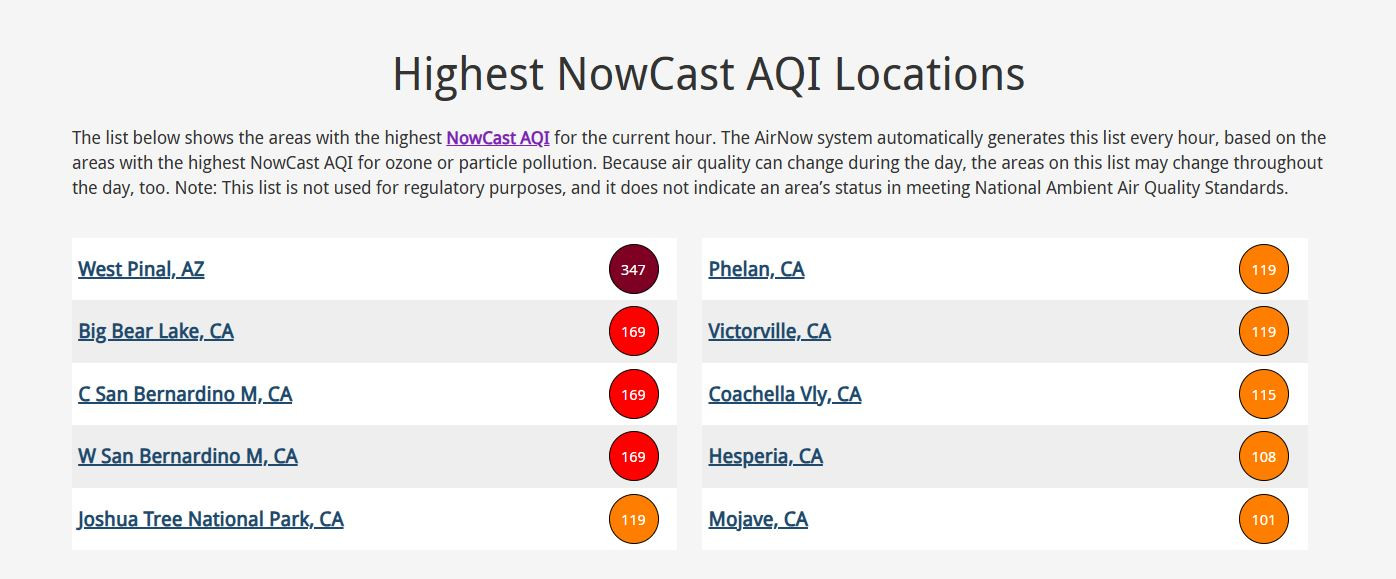Open W San Bernardino M, CA link

coord(188,456)
